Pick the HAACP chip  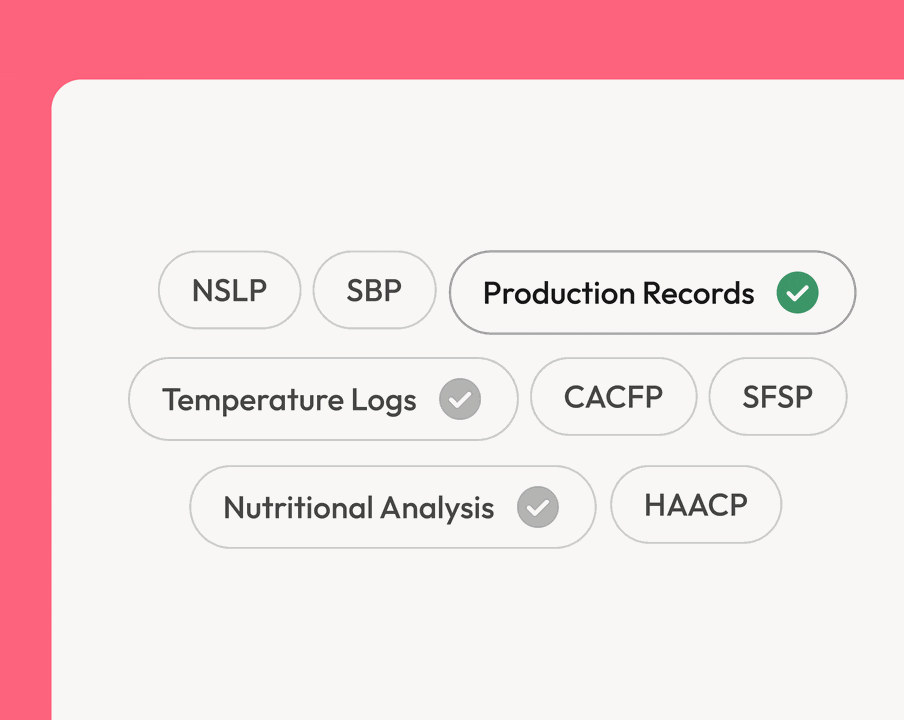(695, 505)
